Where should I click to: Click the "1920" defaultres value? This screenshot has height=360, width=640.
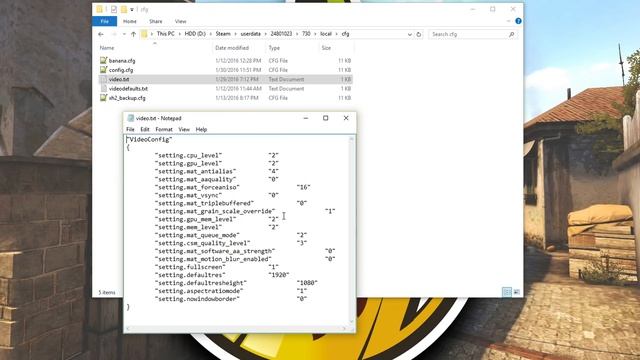pyautogui.click(x=279, y=275)
